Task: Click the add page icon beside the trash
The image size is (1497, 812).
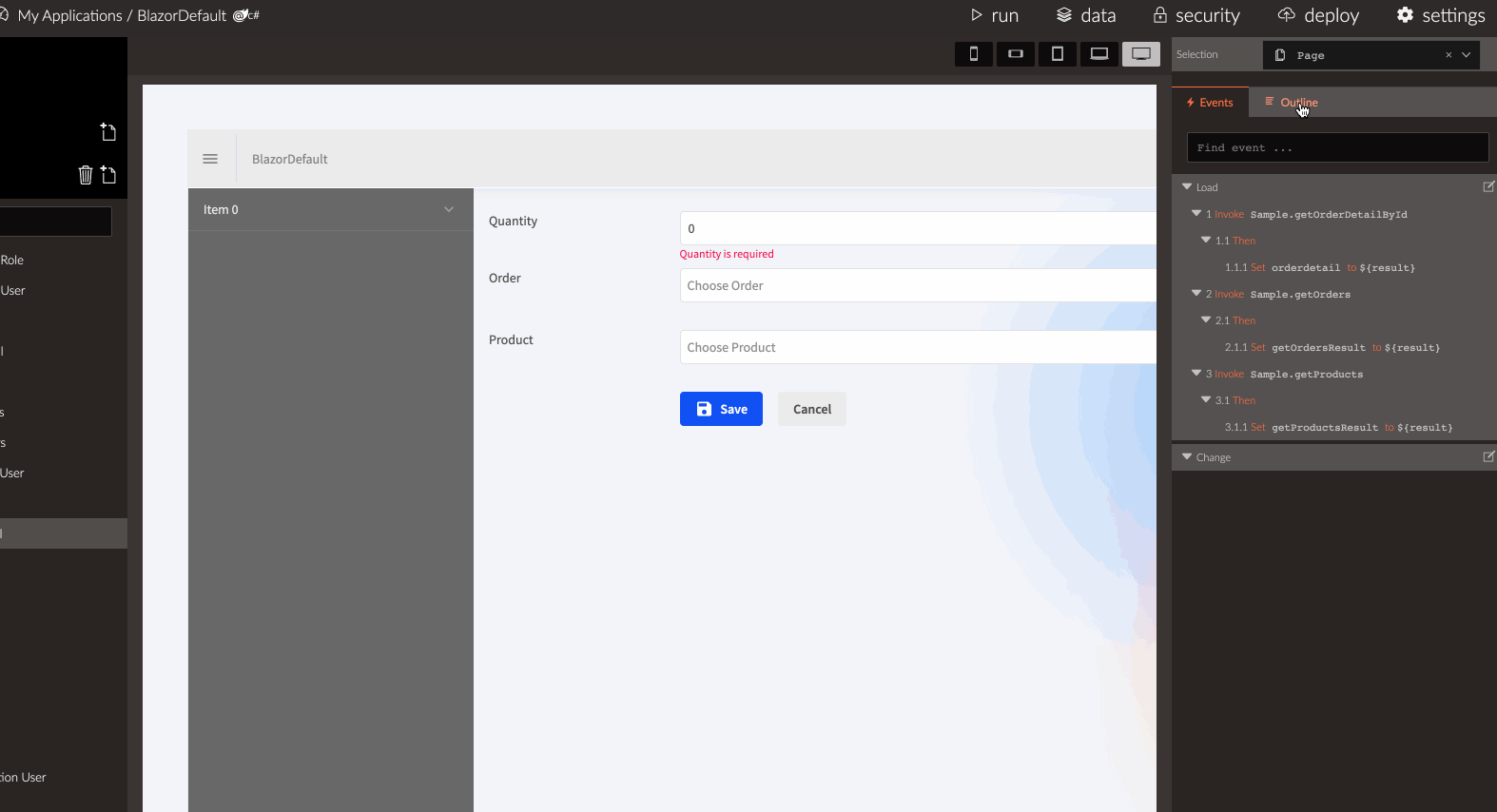Action: coord(108,175)
